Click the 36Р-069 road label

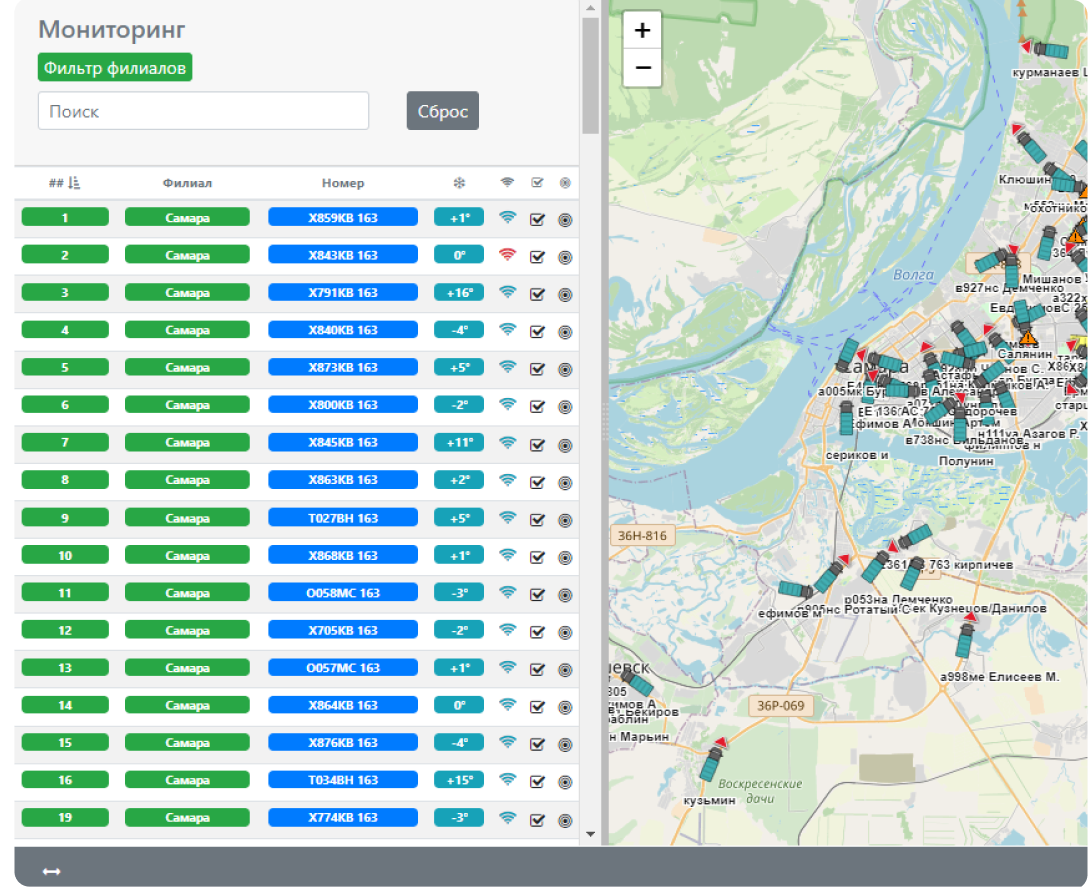coord(781,705)
